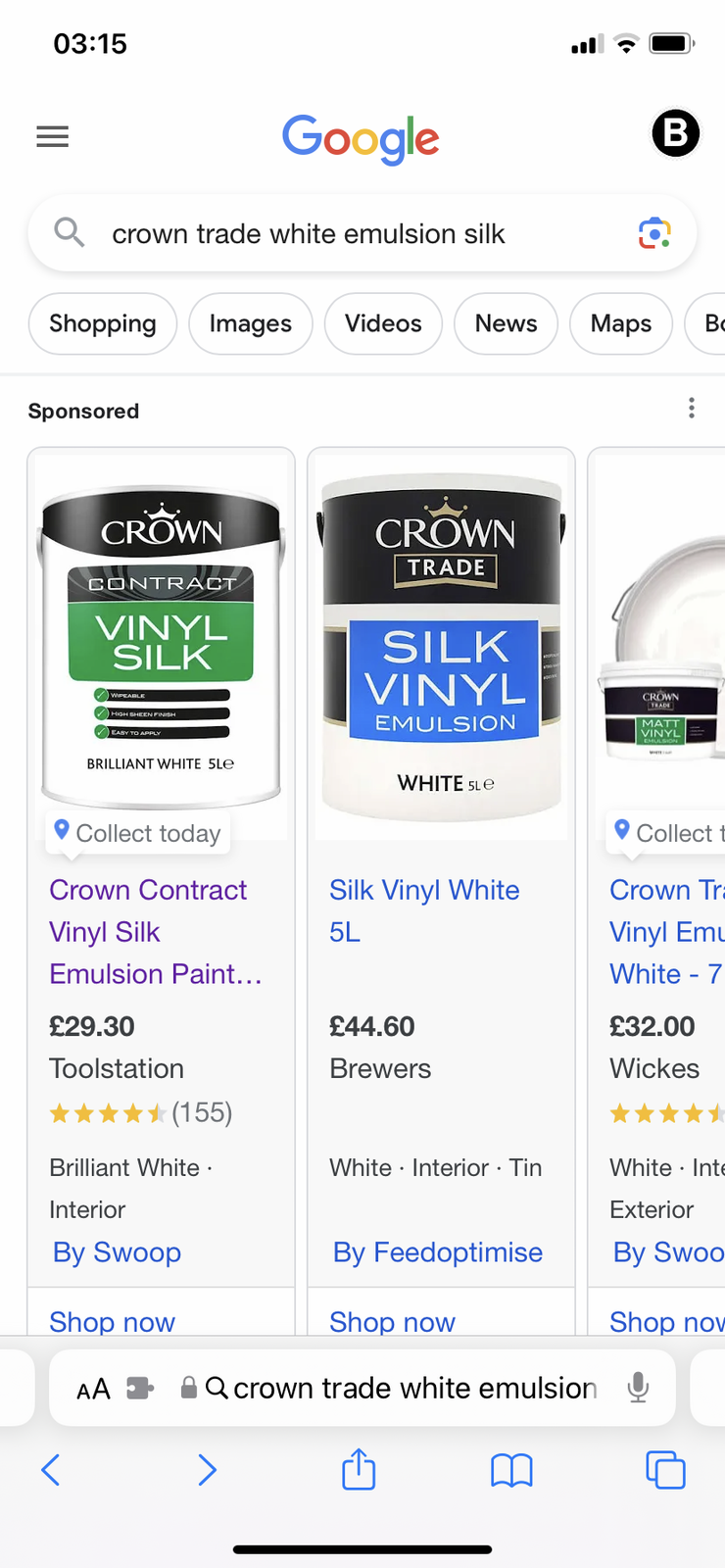Tap the Safari share icon
This screenshot has height=1568, width=725.
(x=359, y=1469)
